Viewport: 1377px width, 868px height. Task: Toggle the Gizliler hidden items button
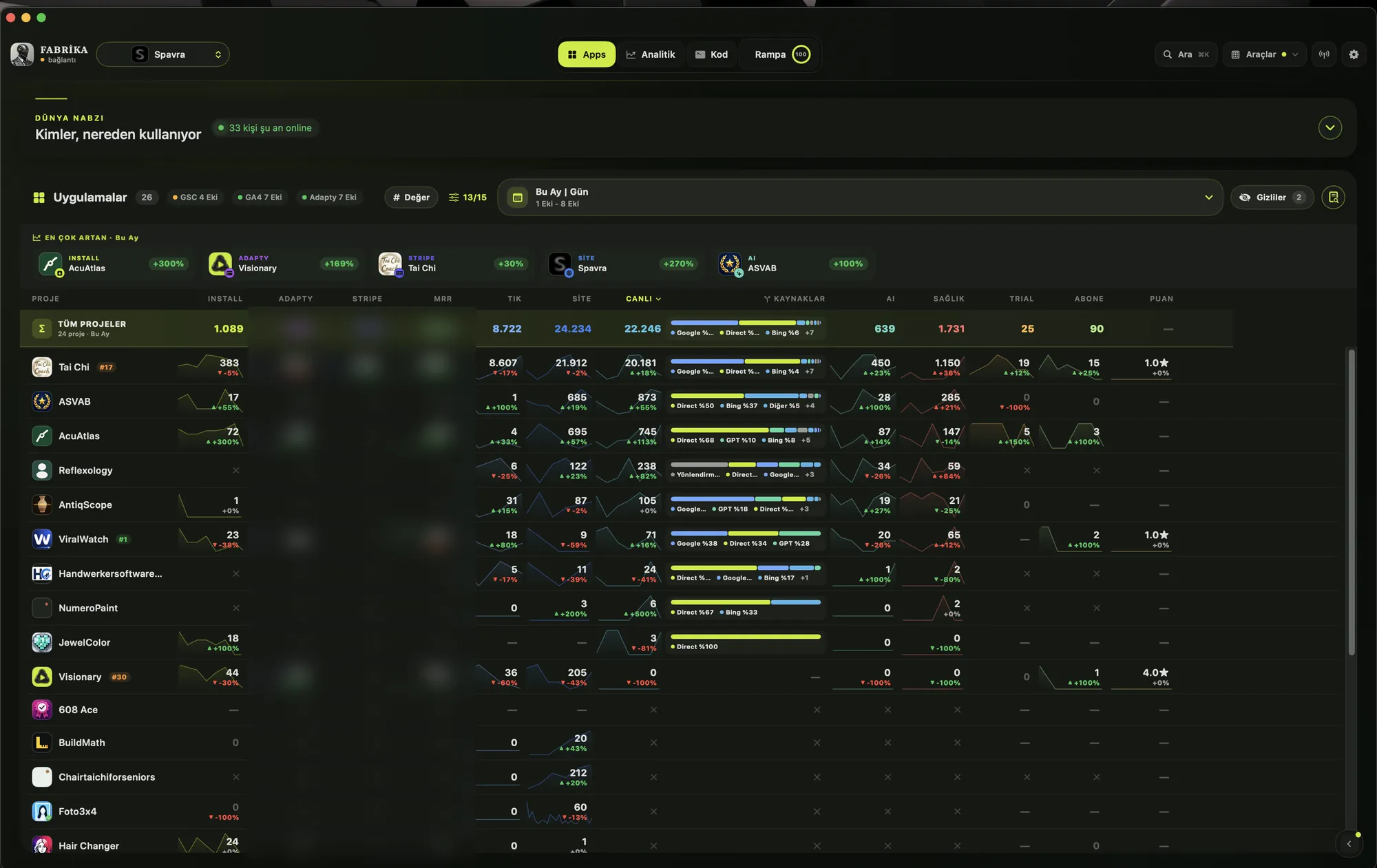tap(1272, 198)
